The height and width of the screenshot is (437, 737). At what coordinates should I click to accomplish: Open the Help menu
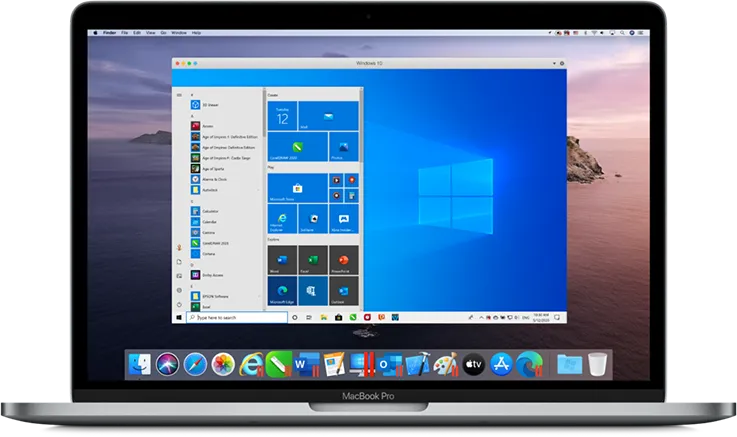click(196, 33)
